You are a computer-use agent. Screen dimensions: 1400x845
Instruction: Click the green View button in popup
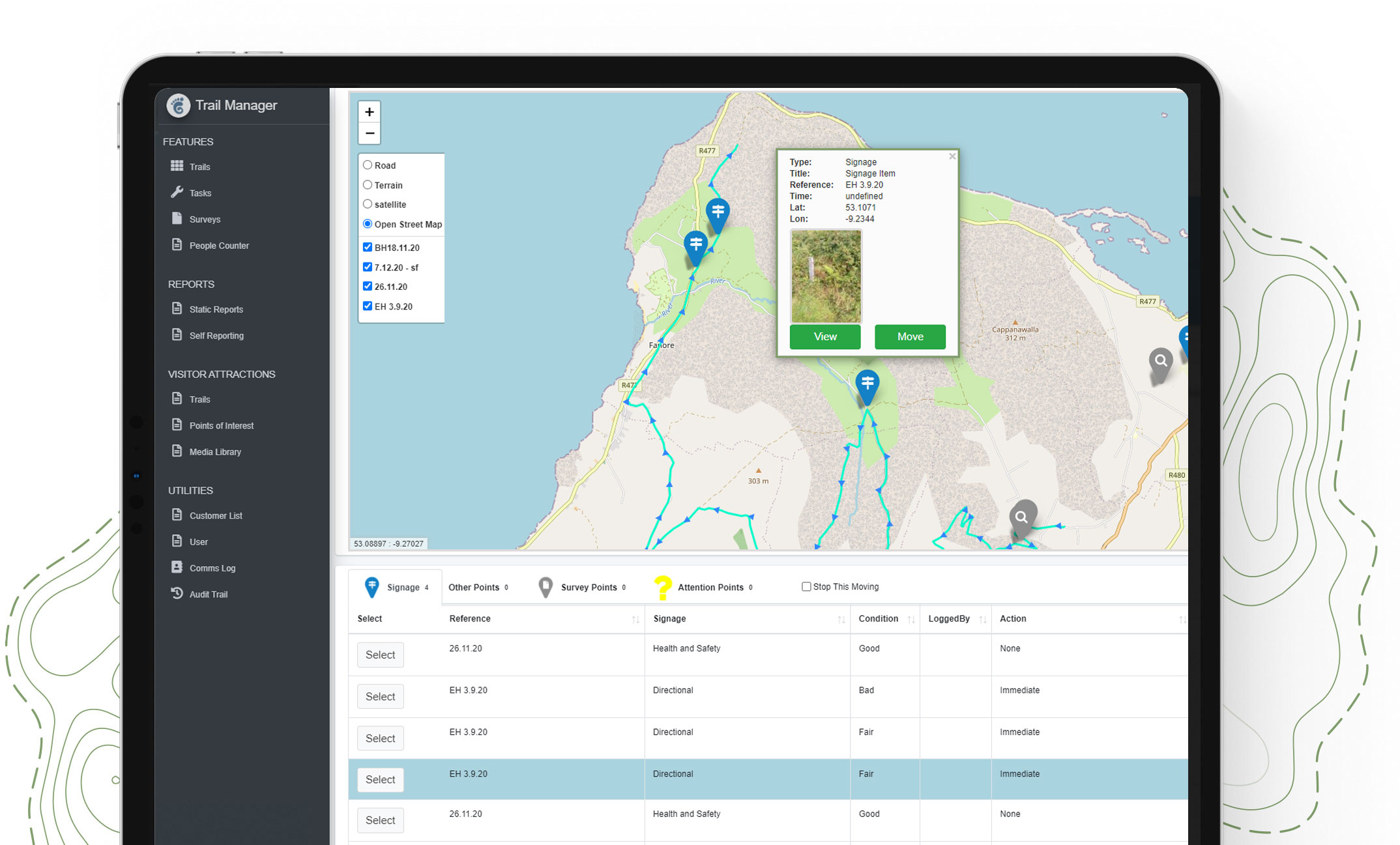(825, 337)
